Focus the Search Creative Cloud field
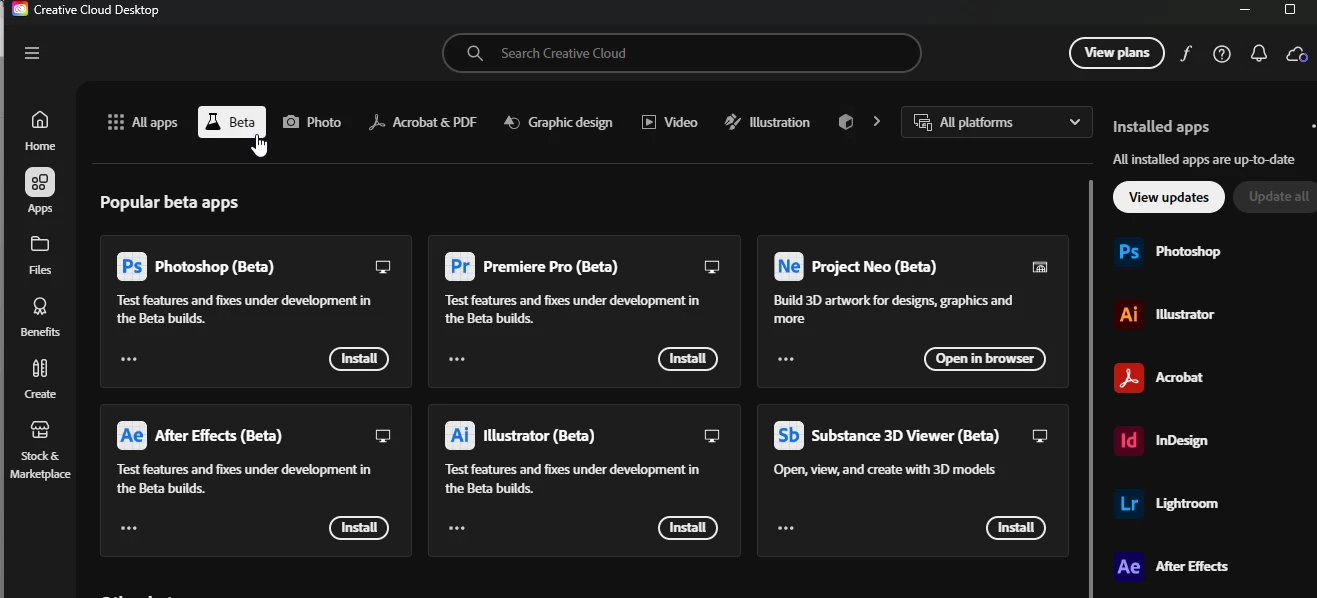The width and height of the screenshot is (1317, 598). 682,53
